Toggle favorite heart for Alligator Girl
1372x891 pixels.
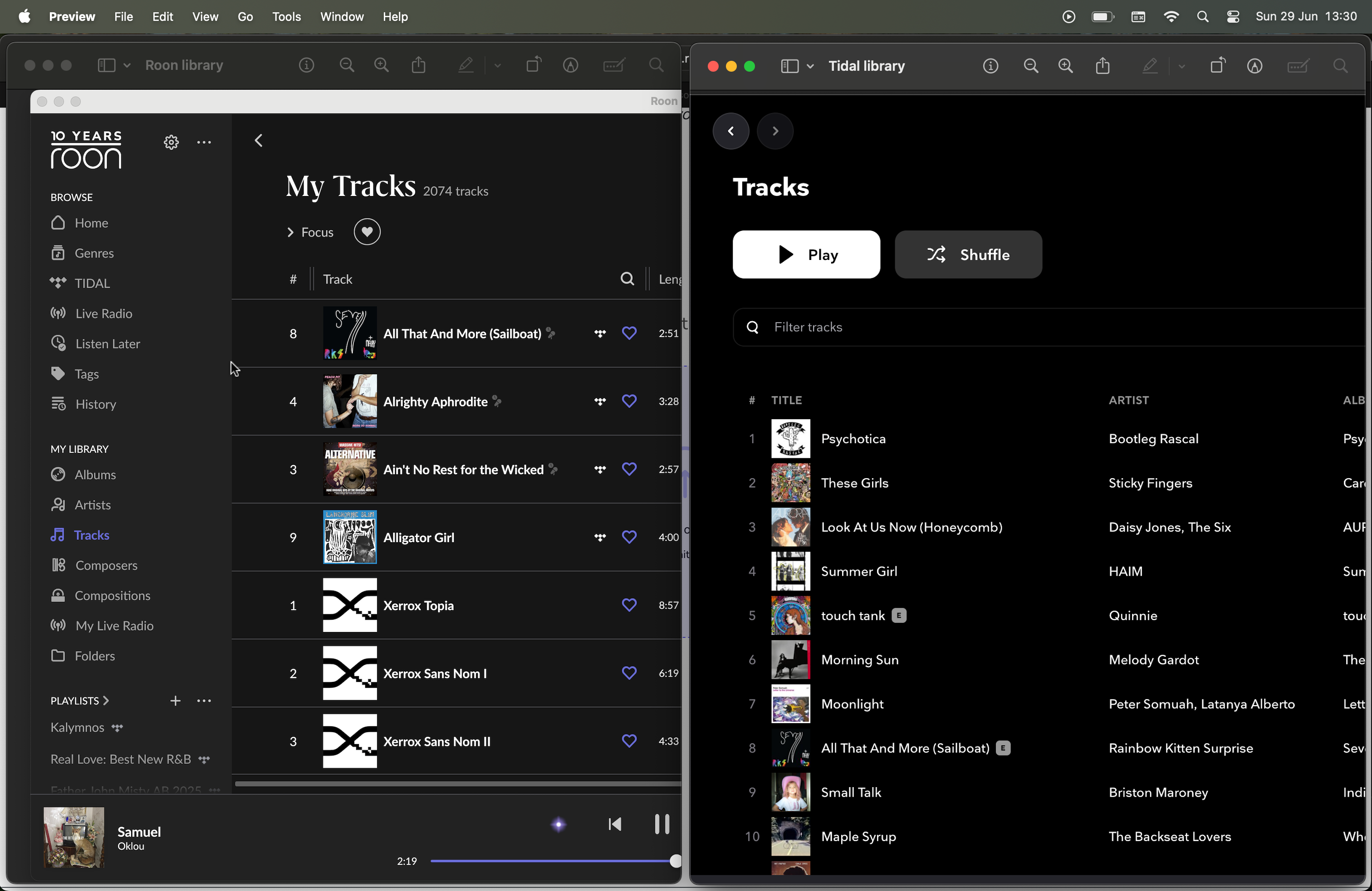629,537
